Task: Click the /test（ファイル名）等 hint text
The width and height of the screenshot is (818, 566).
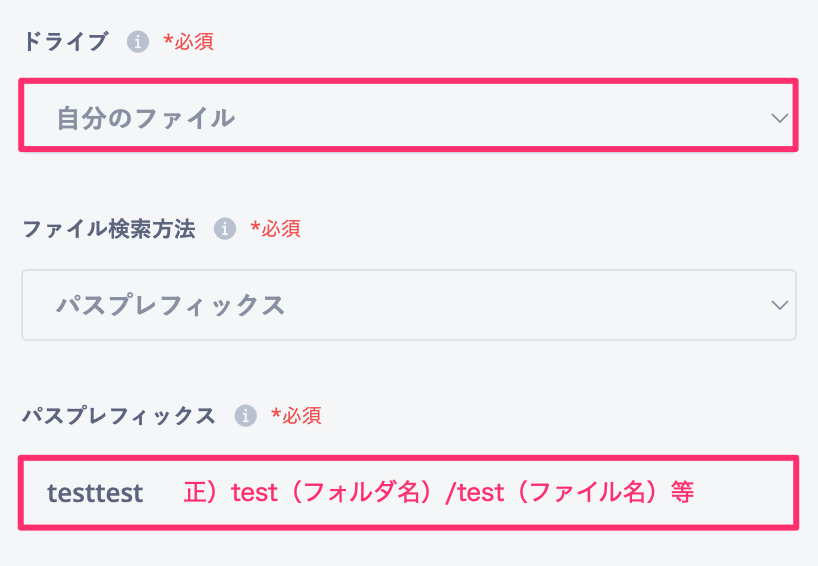Action: tap(569, 492)
